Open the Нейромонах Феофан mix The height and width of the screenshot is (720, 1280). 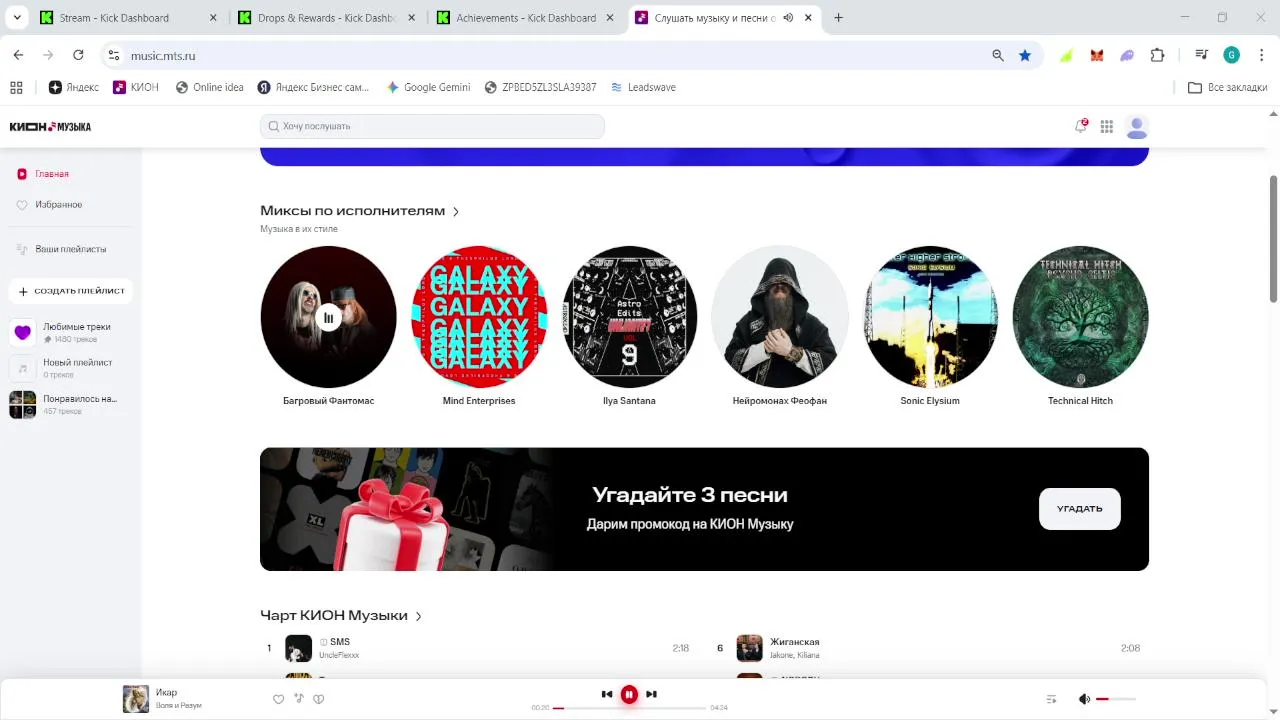780,317
